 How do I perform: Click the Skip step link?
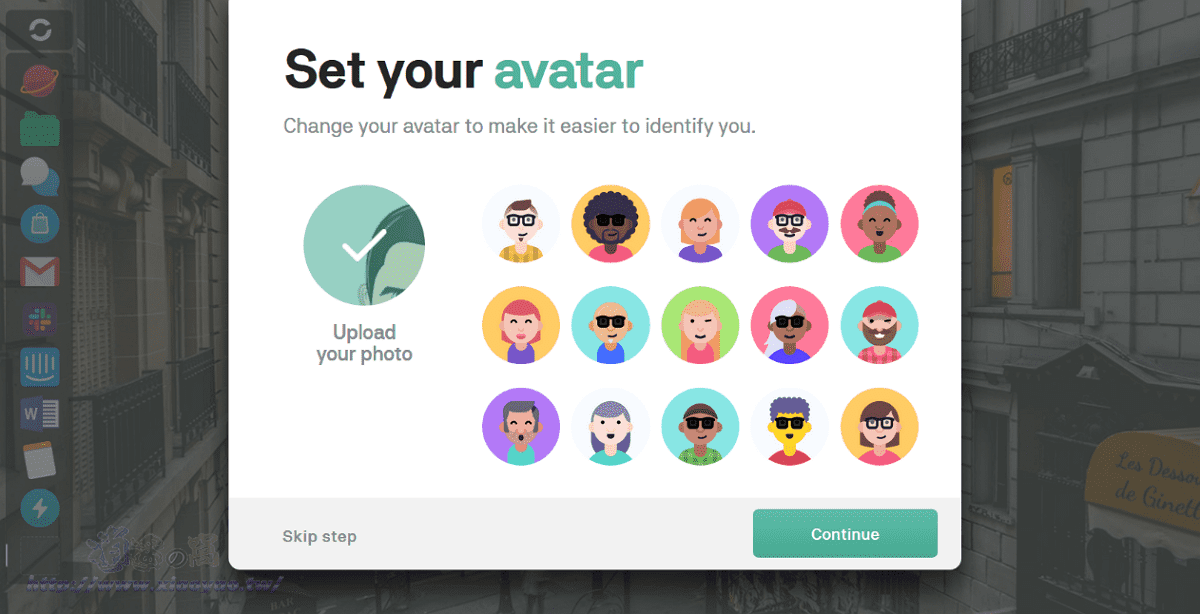319,537
